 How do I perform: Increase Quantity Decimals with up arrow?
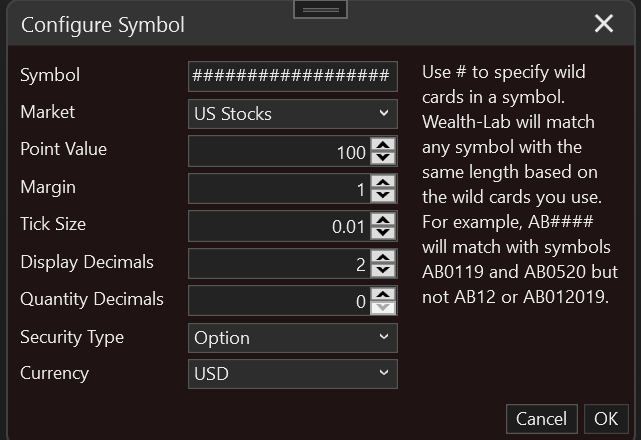click(383, 294)
